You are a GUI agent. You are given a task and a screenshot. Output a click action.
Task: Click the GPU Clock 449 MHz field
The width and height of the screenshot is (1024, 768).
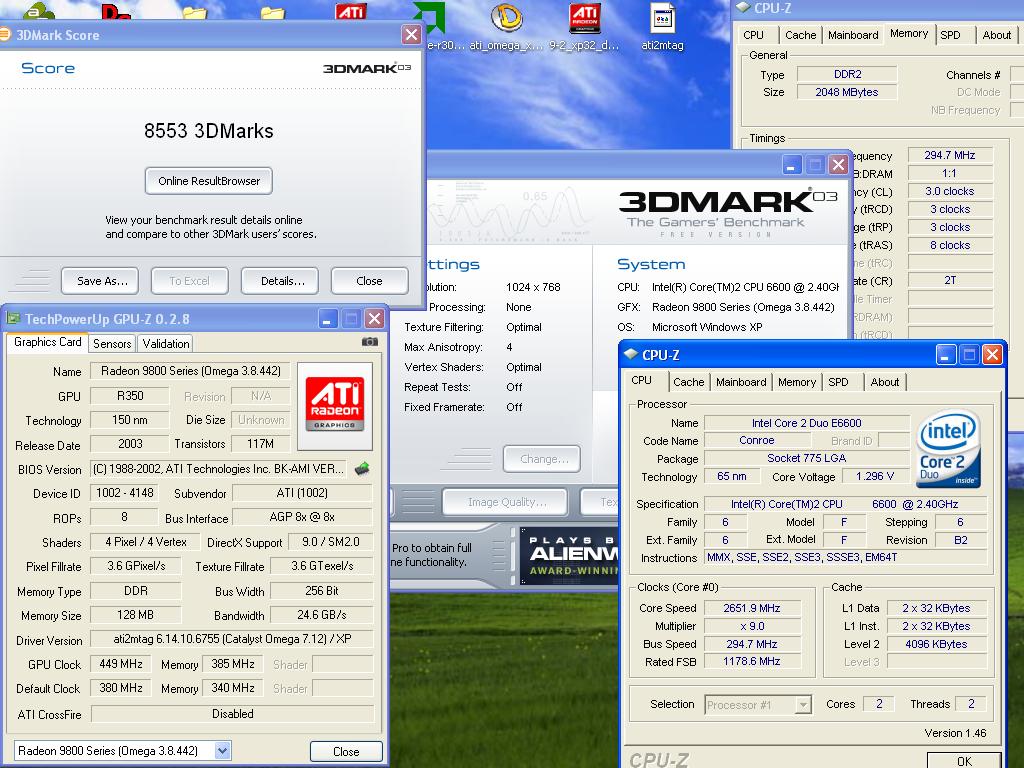121,664
